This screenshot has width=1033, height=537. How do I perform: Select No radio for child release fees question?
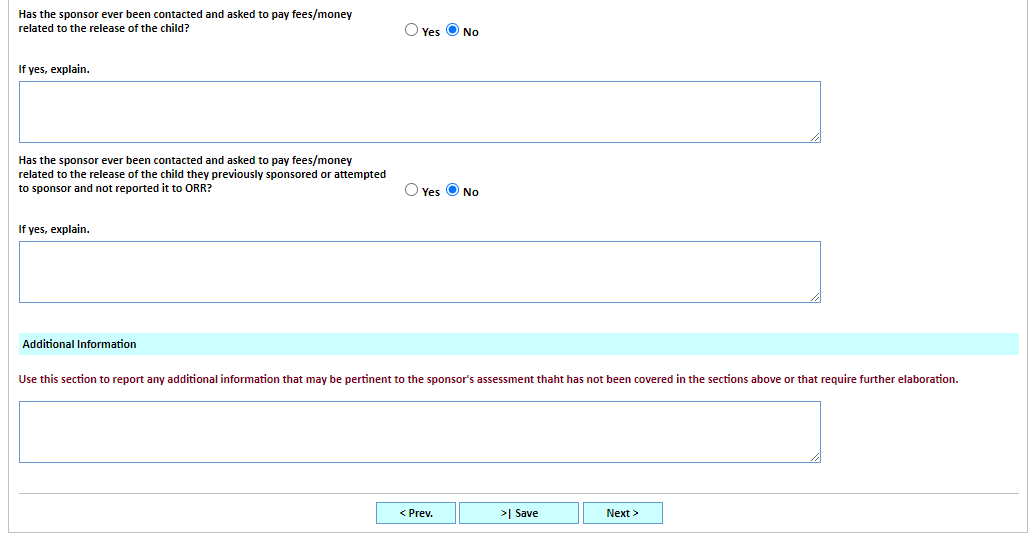(453, 31)
